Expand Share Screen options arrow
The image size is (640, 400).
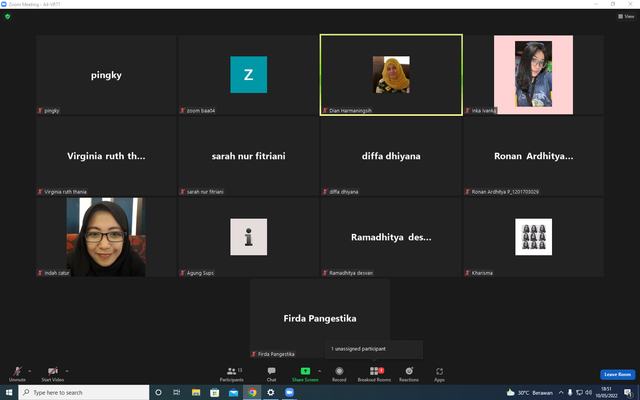(x=319, y=371)
